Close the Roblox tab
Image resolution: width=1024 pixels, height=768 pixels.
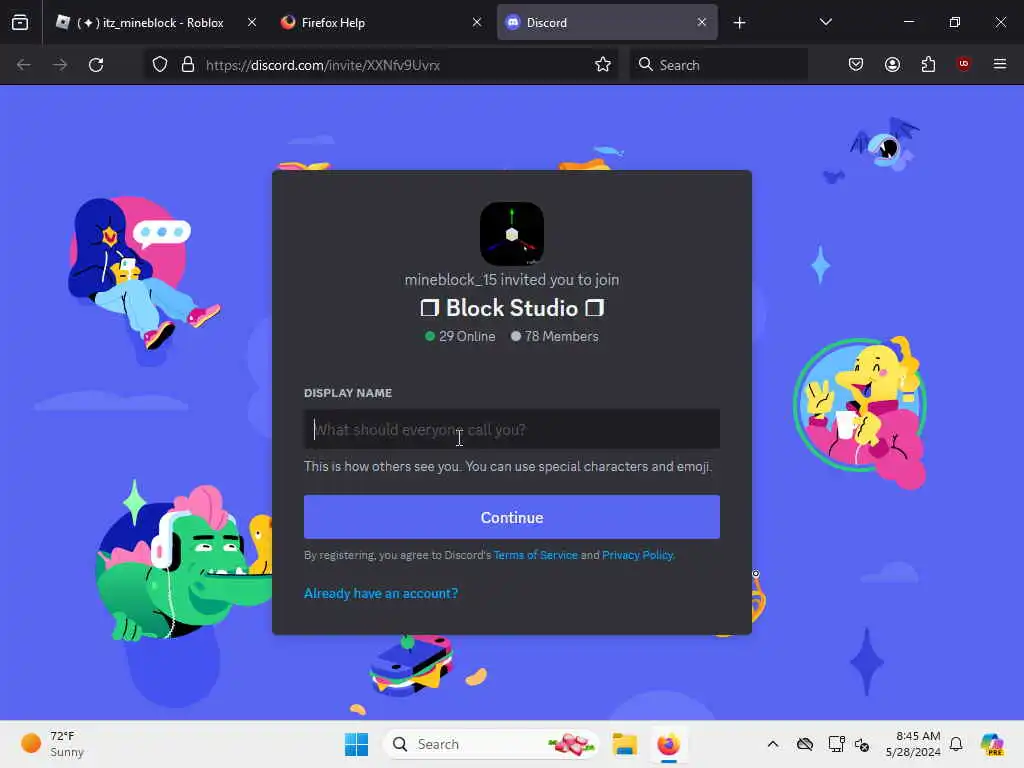click(251, 22)
